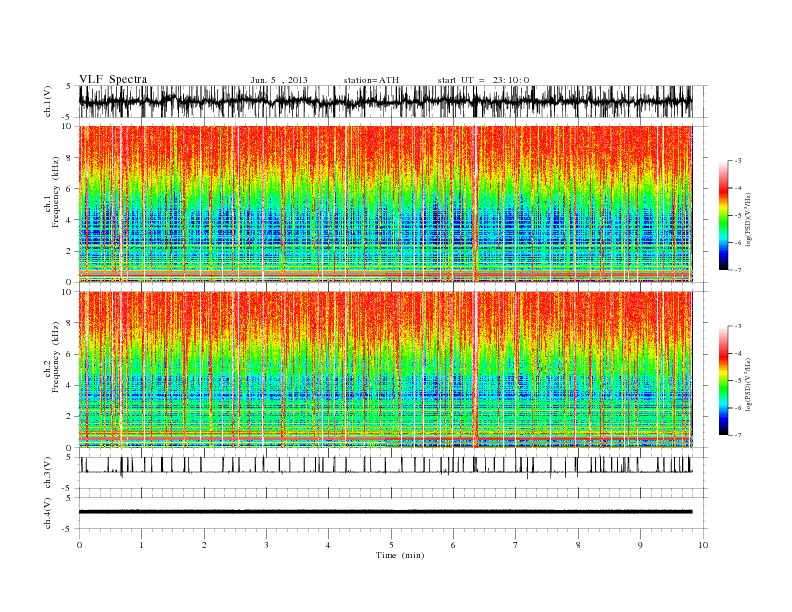This screenshot has width=792, height=612.
Task: Click the log(PSD) label beside the upper color bar
Action: pyautogui.click(x=750, y=220)
